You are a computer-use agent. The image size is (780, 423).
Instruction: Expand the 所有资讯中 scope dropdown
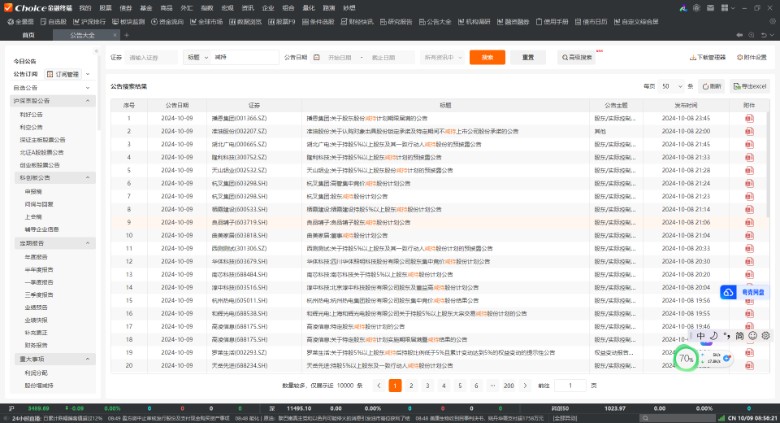442,57
